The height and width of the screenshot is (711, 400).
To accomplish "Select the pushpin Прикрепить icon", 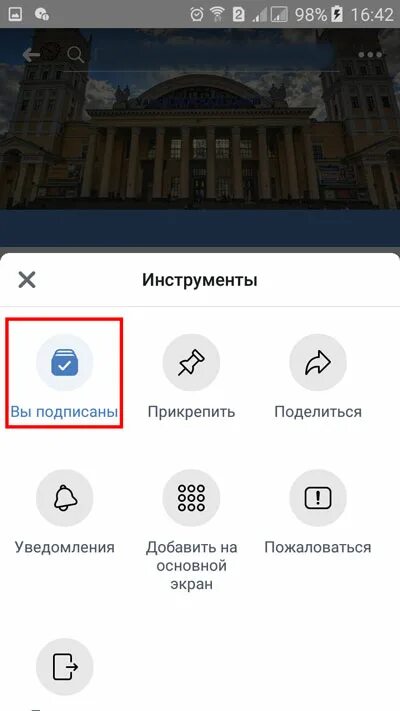I will coord(191,363).
